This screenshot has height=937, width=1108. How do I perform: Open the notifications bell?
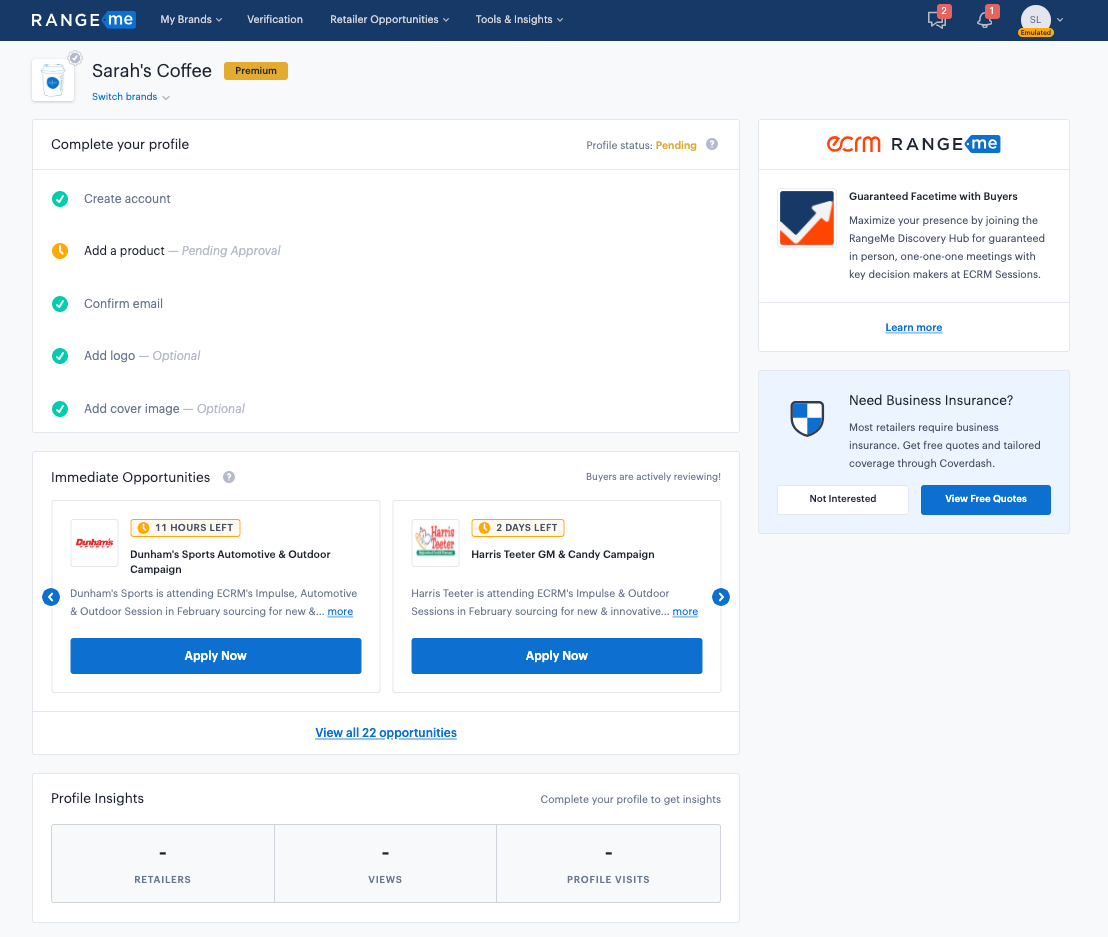coord(985,20)
